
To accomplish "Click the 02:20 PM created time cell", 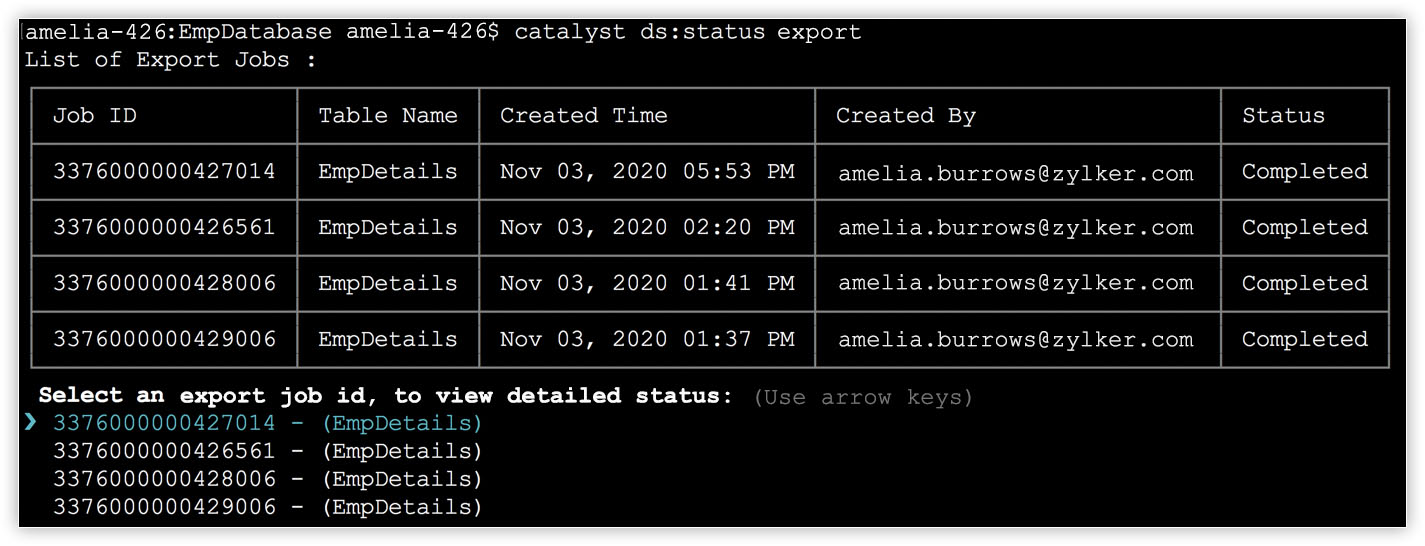I will (x=647, y=227).
